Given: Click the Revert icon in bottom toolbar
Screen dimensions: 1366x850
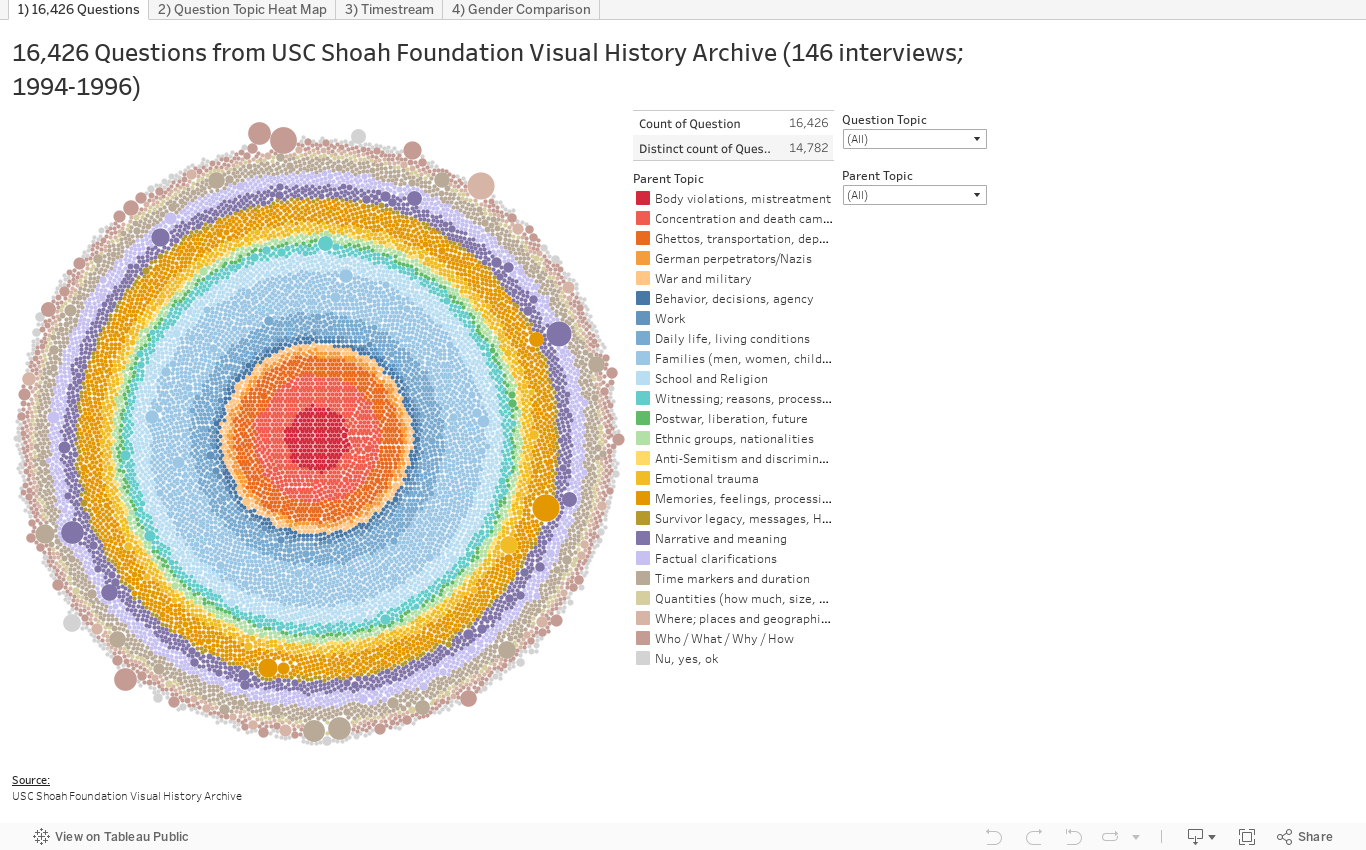Looking at the screenshot, I should (1073, 837).
